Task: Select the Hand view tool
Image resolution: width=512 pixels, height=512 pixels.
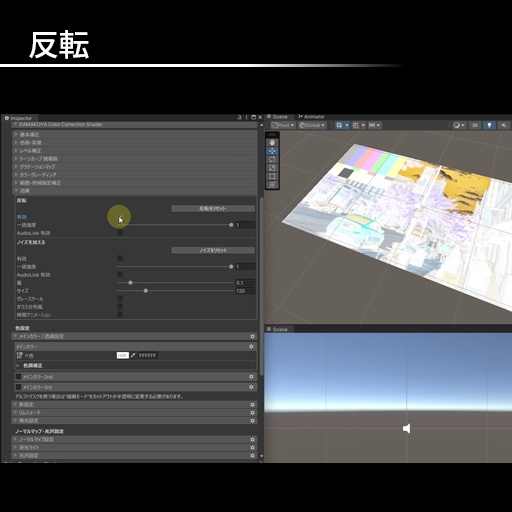Action: [x=272, y=142]
